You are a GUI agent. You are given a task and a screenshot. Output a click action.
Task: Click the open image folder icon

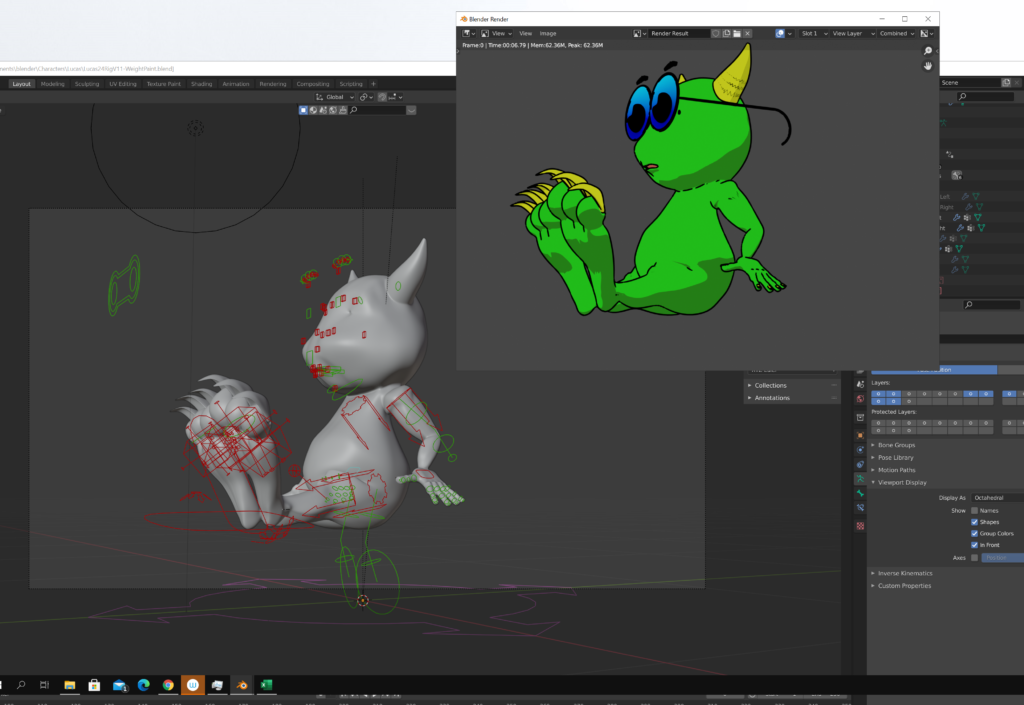coord(736,33)
